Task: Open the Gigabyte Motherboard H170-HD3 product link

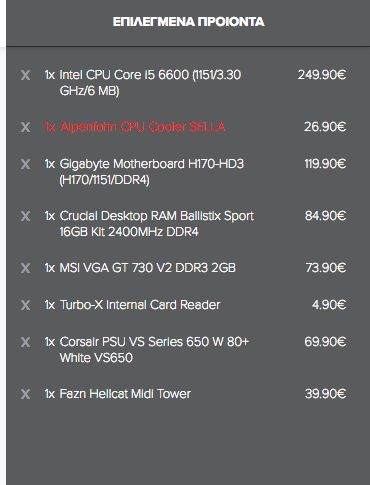Action: (144, 172)
